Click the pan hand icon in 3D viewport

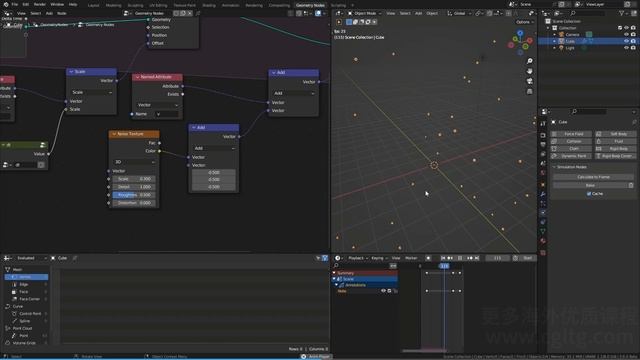click(x=529, y=71)
